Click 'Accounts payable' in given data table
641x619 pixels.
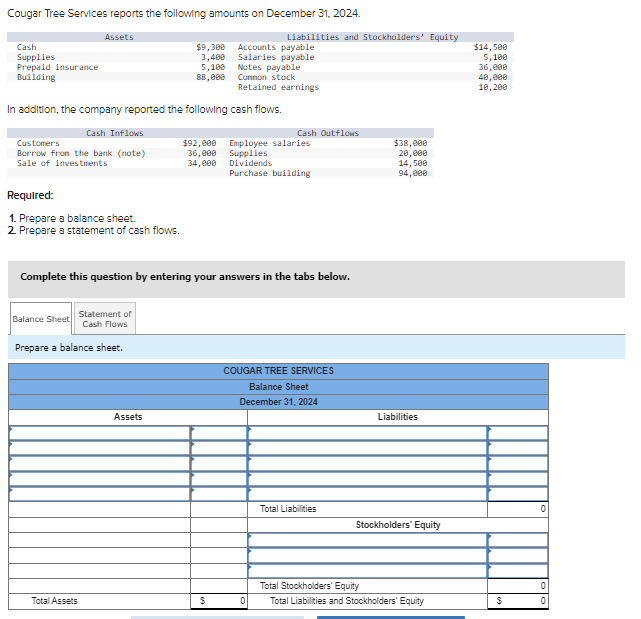tap(276, 47)
